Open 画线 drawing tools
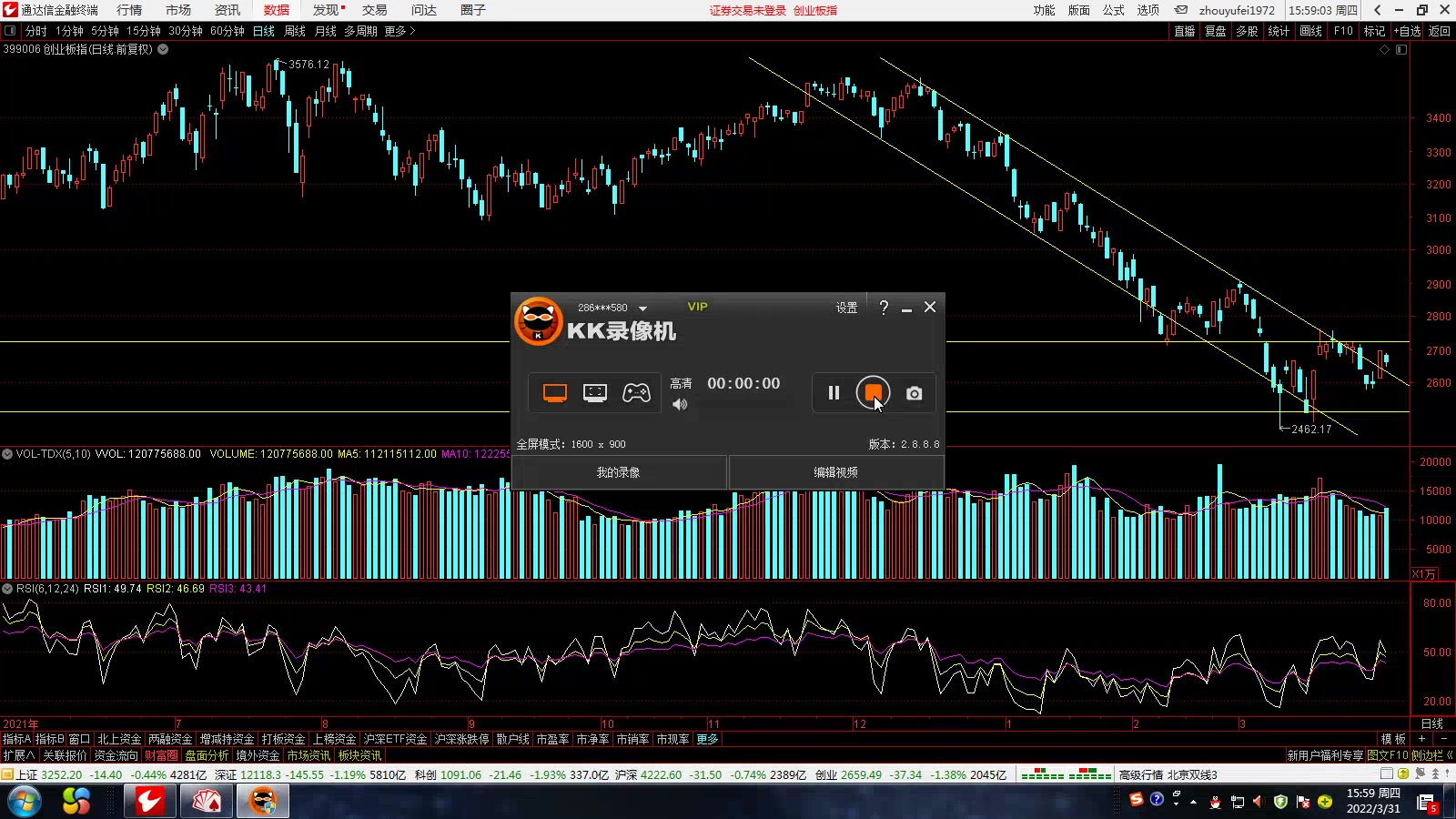Image resolution: width=1456 pixels, height=819 pixels. click(x=1310, y=31)
